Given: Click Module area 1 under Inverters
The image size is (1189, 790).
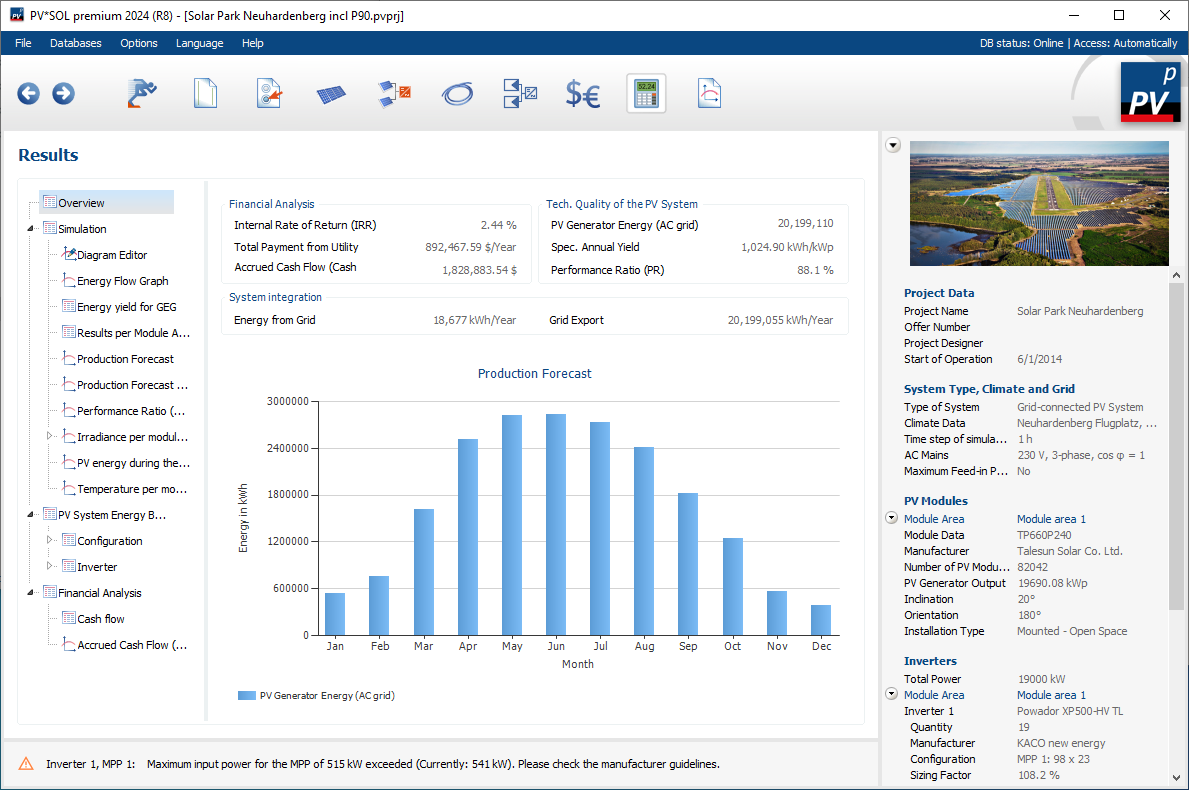Looking at the screenshot, I should 1051,694.
